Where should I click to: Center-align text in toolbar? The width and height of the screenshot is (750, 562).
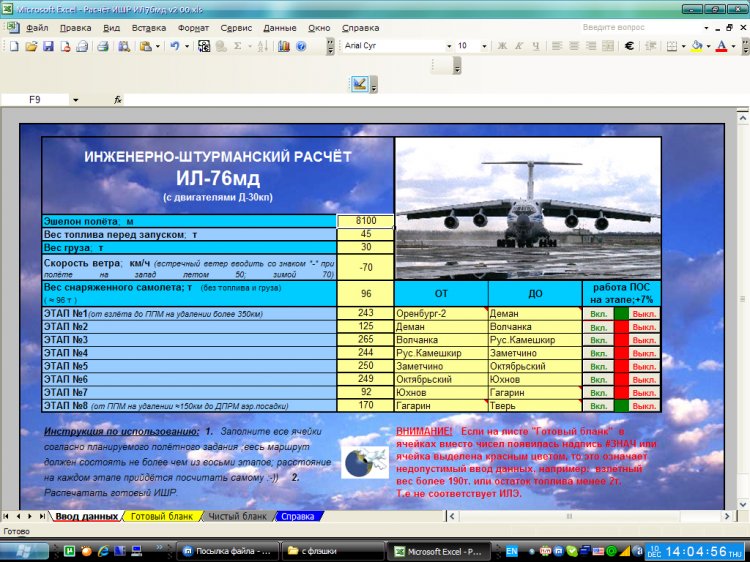574,46
